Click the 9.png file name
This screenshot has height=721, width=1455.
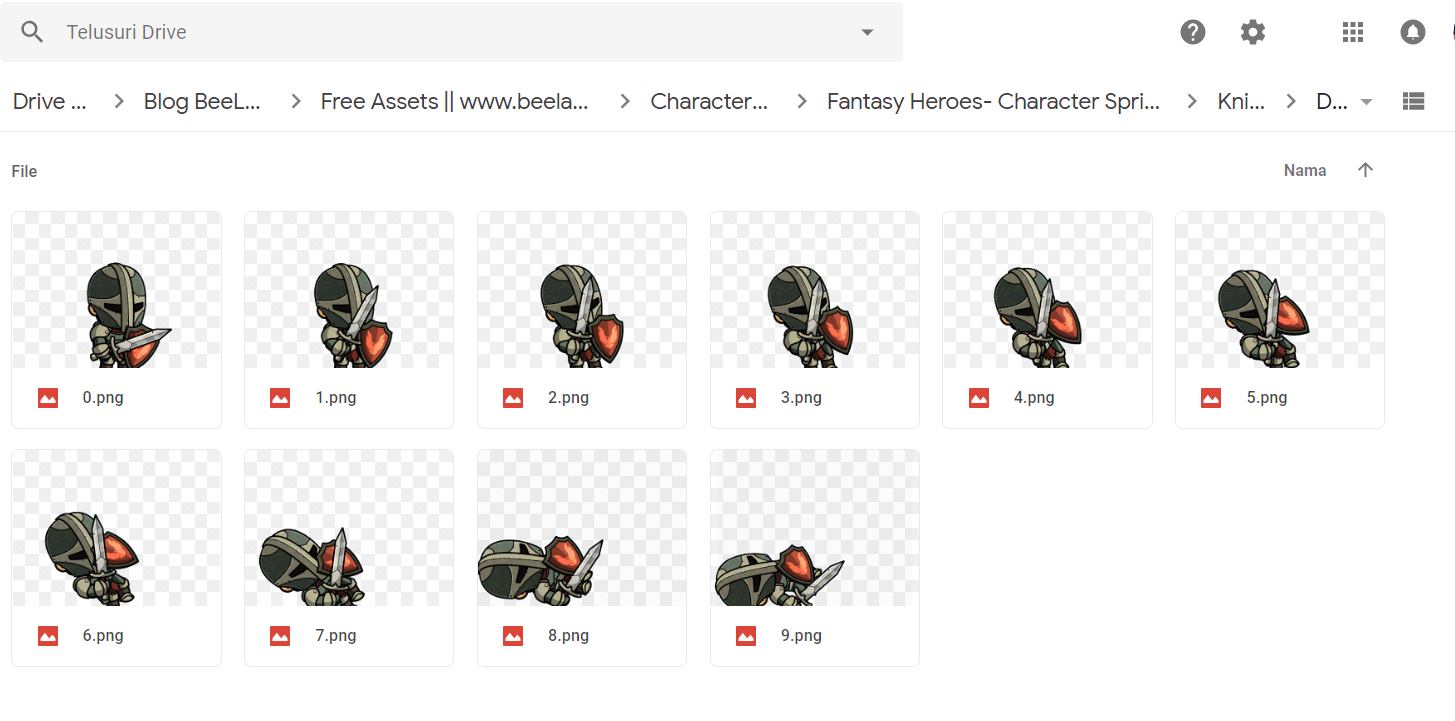click(x=801, y=636)
